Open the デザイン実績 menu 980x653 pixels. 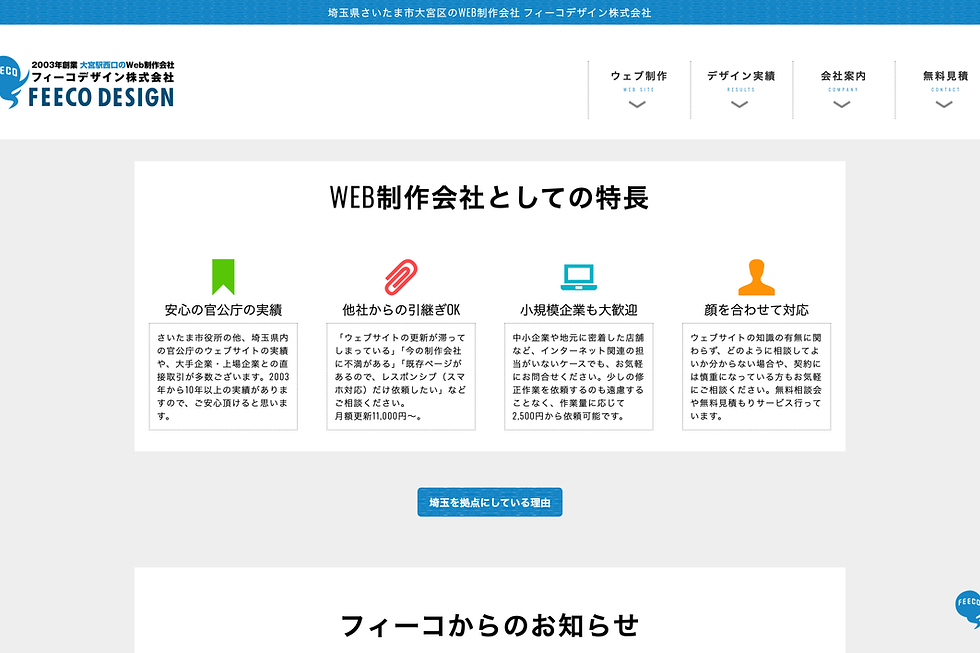pyautogui.click(x=741, y=89)
